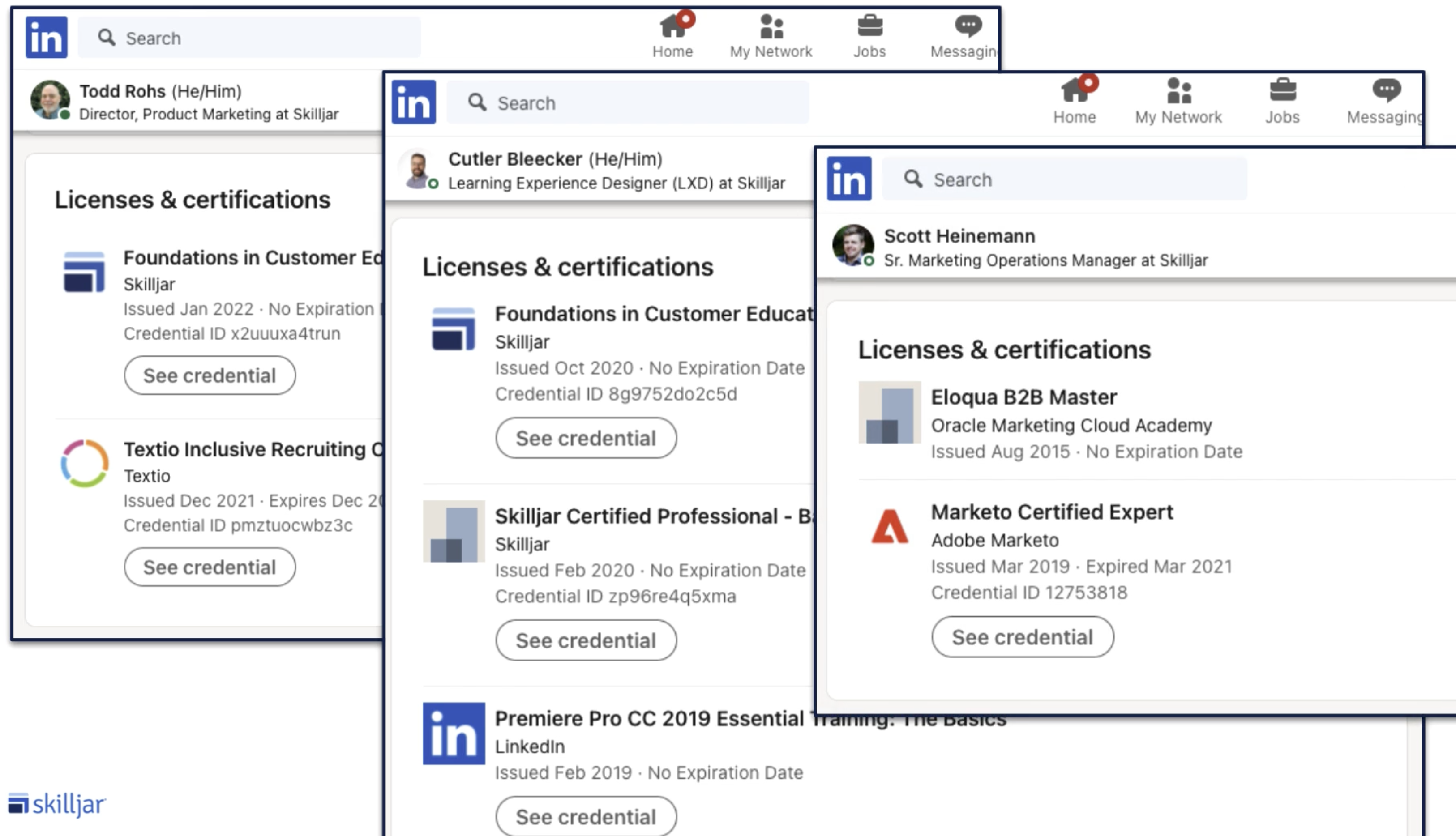The image size is (1456, 836).
Task: See credential for Textio Inclusive Recruiting
Action: [210, 567]
